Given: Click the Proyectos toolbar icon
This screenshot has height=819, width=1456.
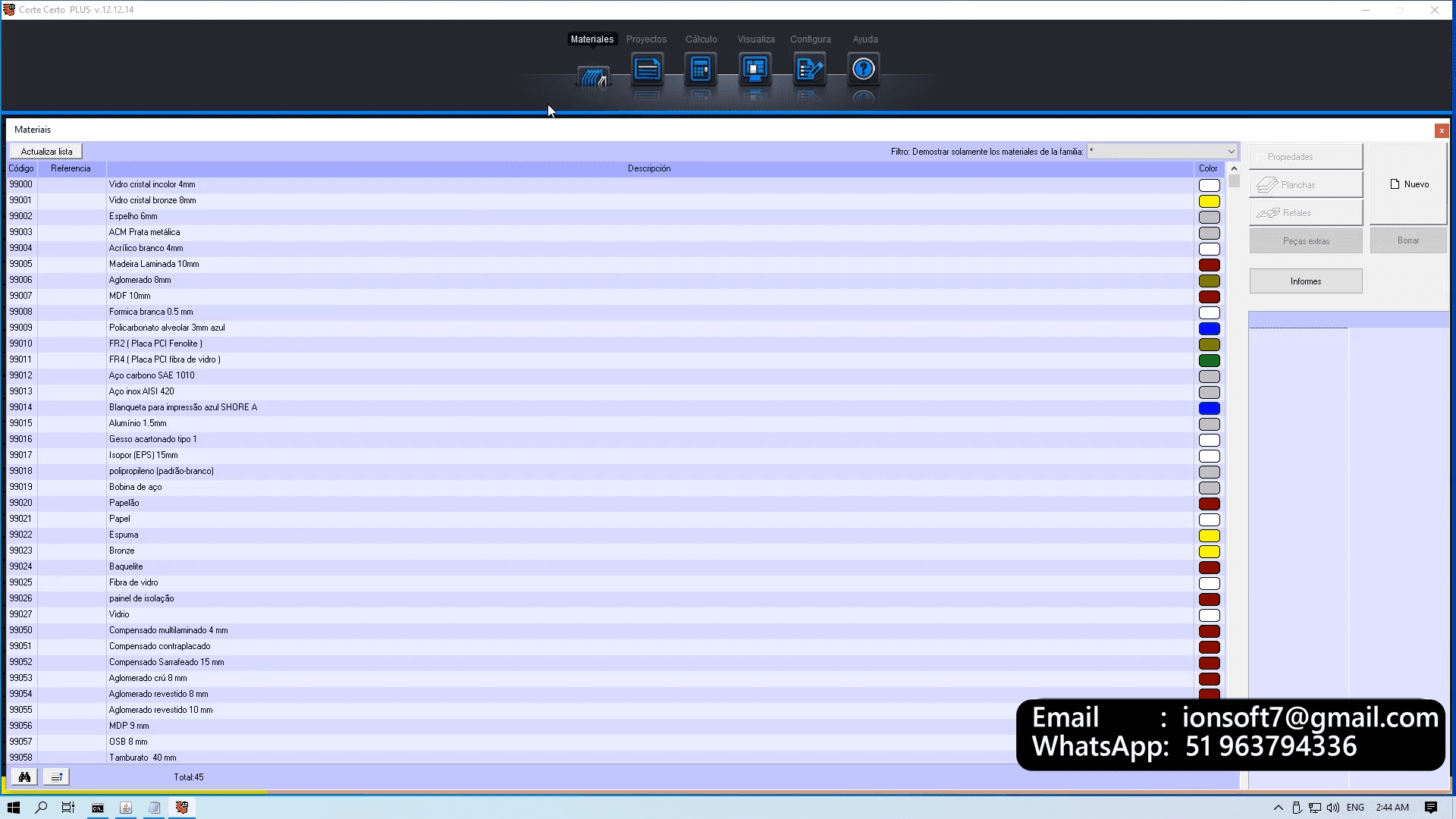Looking at the screenshot, I should (x=647, y=70).
